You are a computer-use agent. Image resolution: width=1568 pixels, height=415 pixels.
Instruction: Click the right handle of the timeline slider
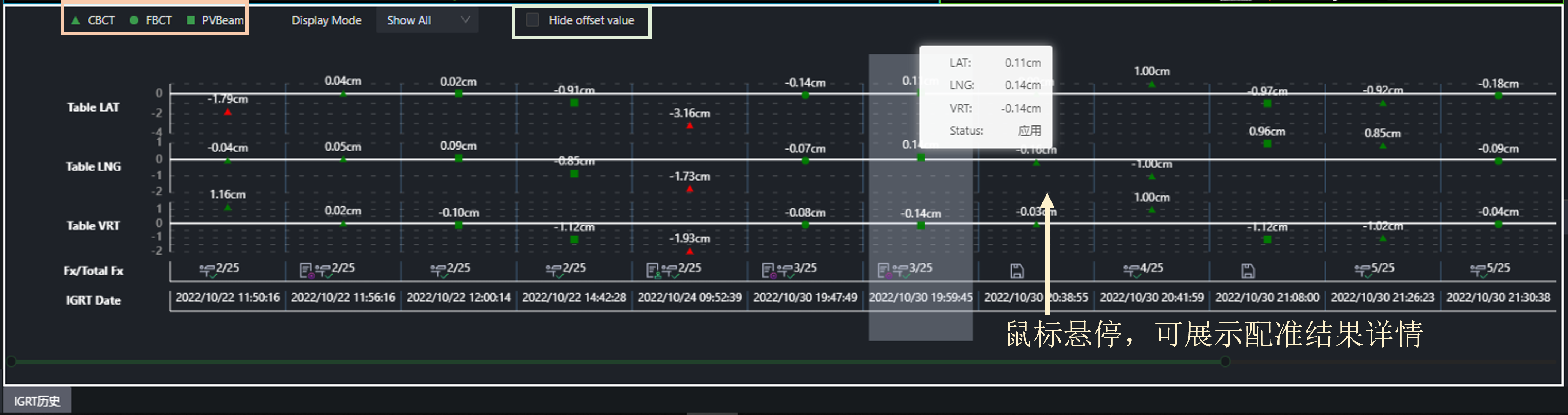(1225, 361)
